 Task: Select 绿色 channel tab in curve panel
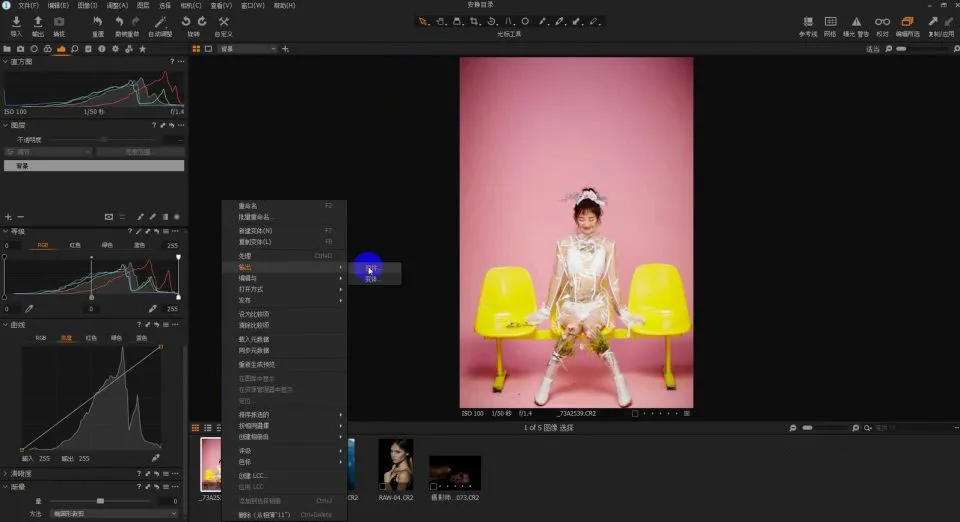tap(116, 338)
